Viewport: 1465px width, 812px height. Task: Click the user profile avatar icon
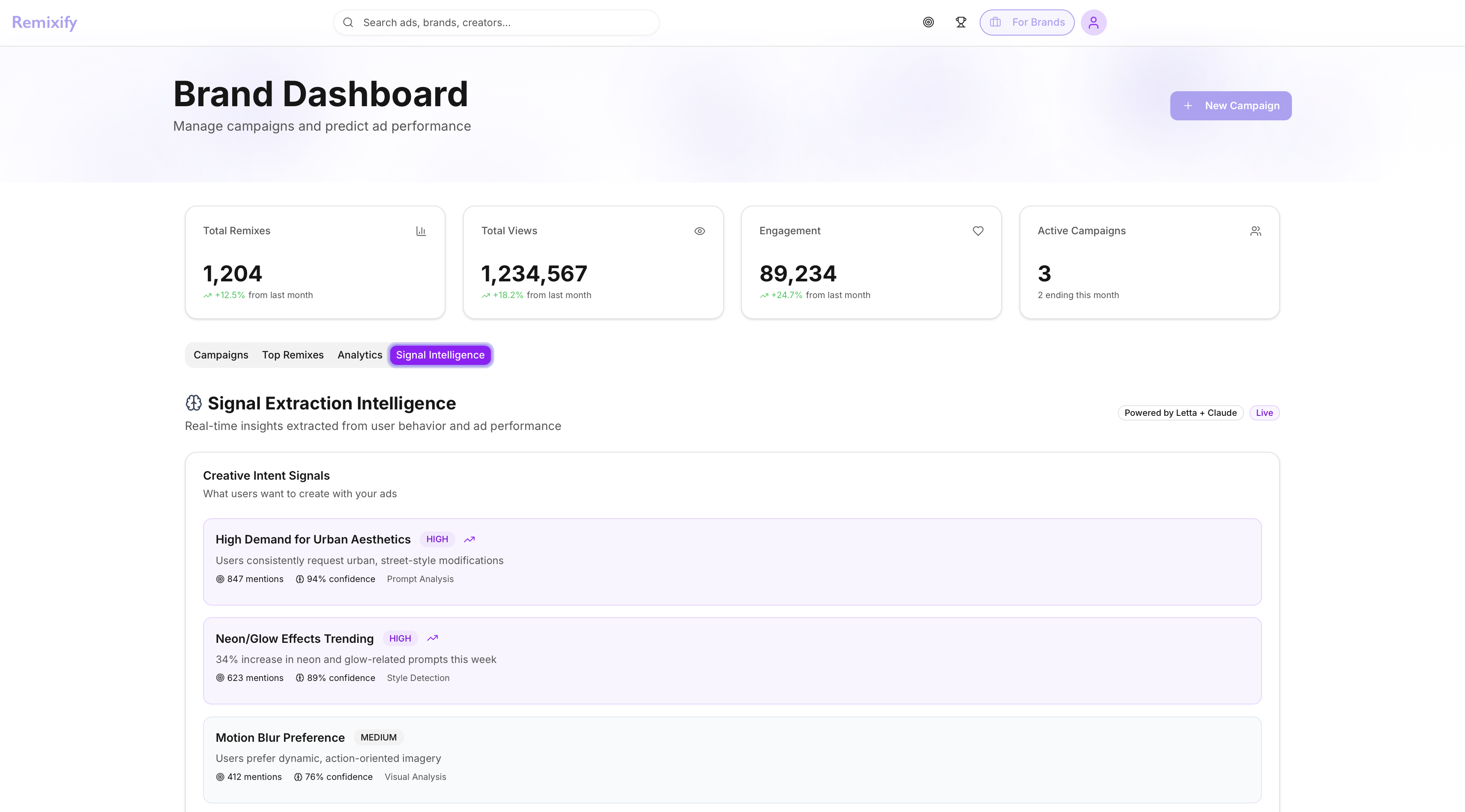pos(1093,23)
